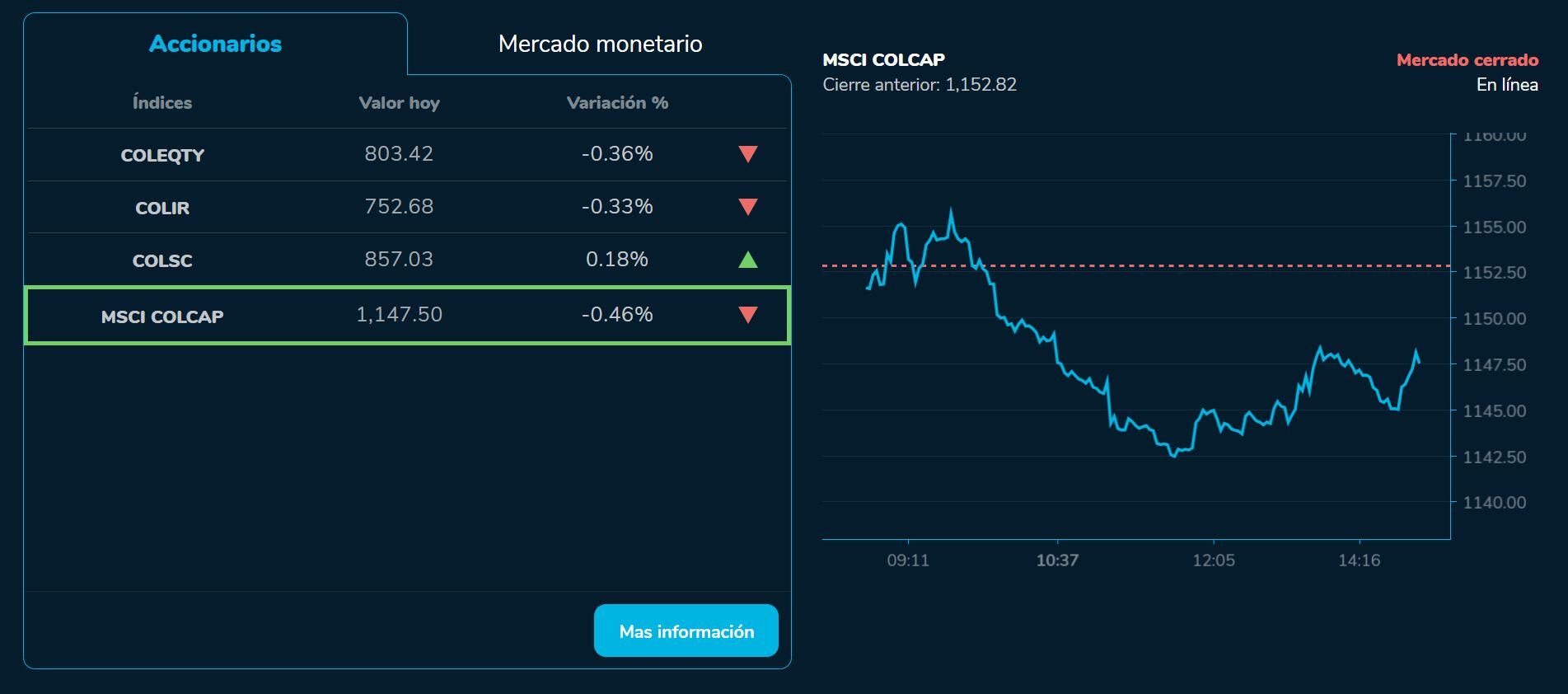The height and width of the screenshot is (694, 1568).
Task: Click the MSCI COLCAP chart title
Action: pyautogui.click(x=883, y=59)
